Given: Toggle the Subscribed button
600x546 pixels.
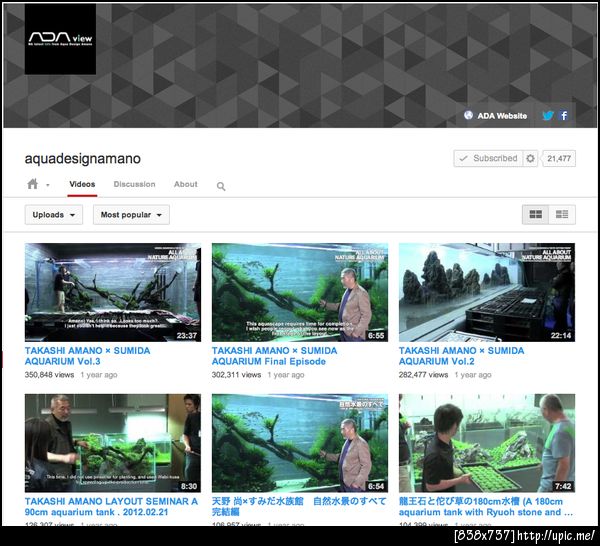Looking at the screenshot, I should pyautogui.click(x=488, y=158).
